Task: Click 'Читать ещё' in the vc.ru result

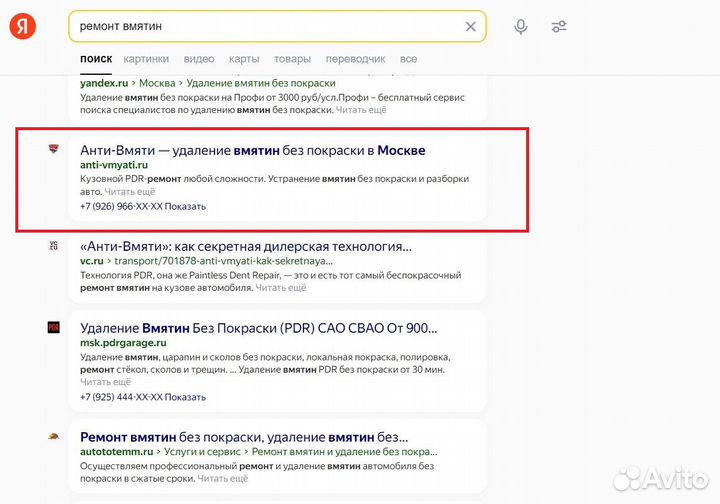Action: pyautogui.click(x=281, y=288)
